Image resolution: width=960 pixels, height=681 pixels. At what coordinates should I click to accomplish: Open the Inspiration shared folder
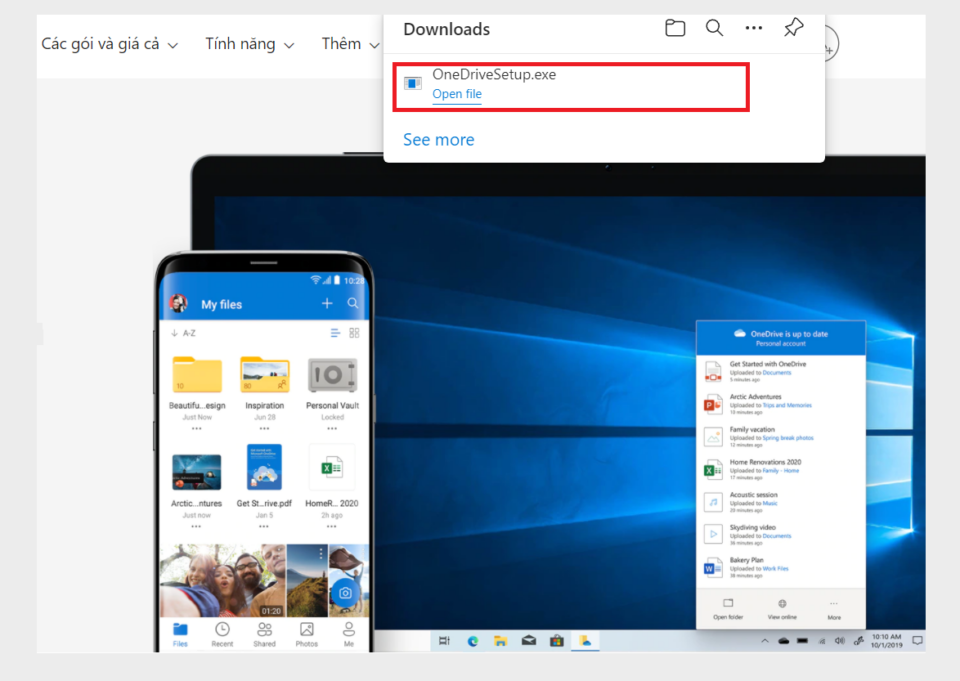pos(264,374)
